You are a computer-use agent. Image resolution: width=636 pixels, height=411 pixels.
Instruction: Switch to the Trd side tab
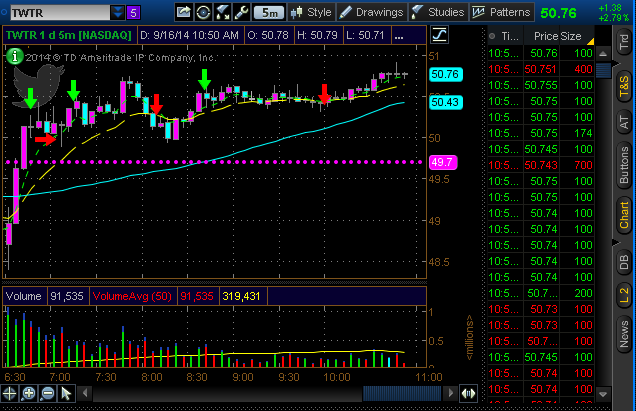coord(624,43)
